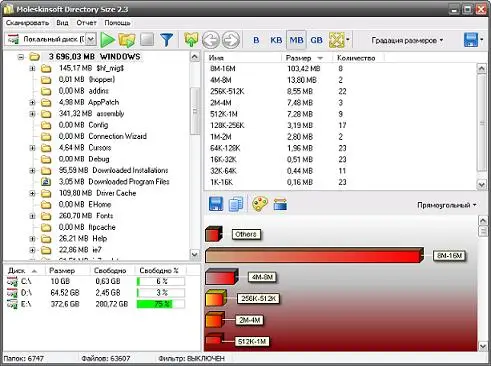Screen dimensions: 491x366
Task: Sort disks by Диск header
Action: [x=24, y=270]
